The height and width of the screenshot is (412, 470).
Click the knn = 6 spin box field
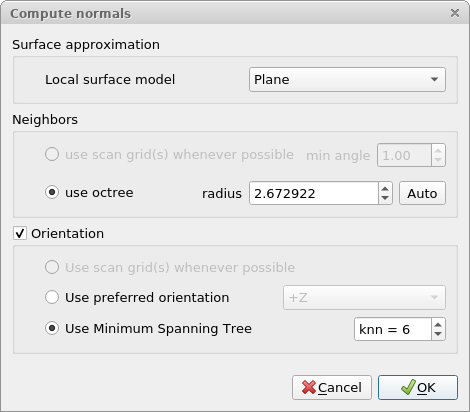[393, 329]
